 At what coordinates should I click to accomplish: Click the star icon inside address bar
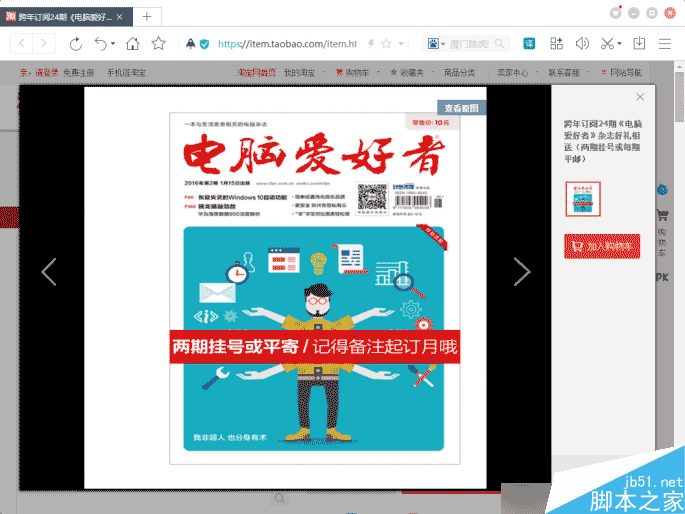click(386, 44)
